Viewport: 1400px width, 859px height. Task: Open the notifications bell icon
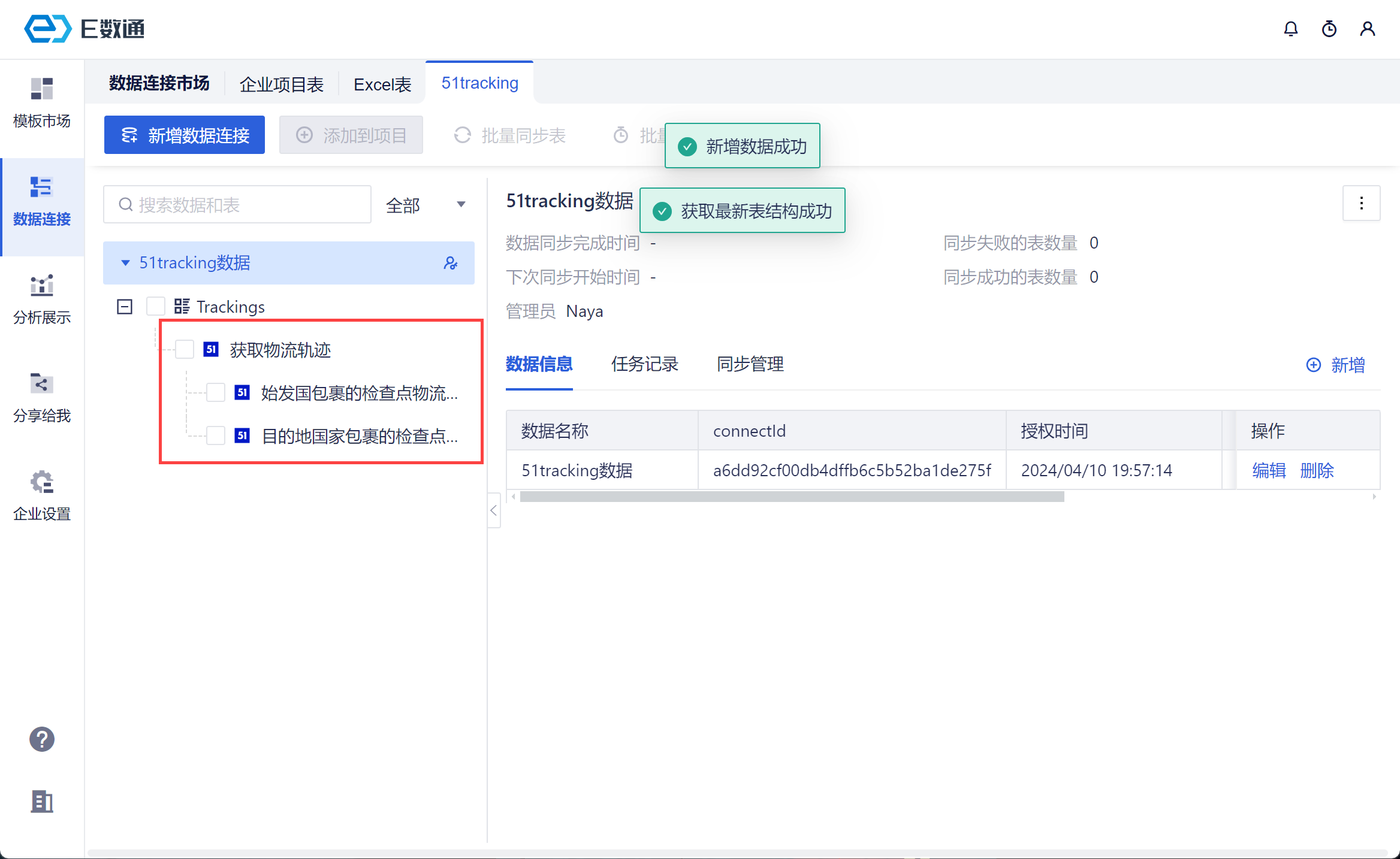click(1290, 29)
